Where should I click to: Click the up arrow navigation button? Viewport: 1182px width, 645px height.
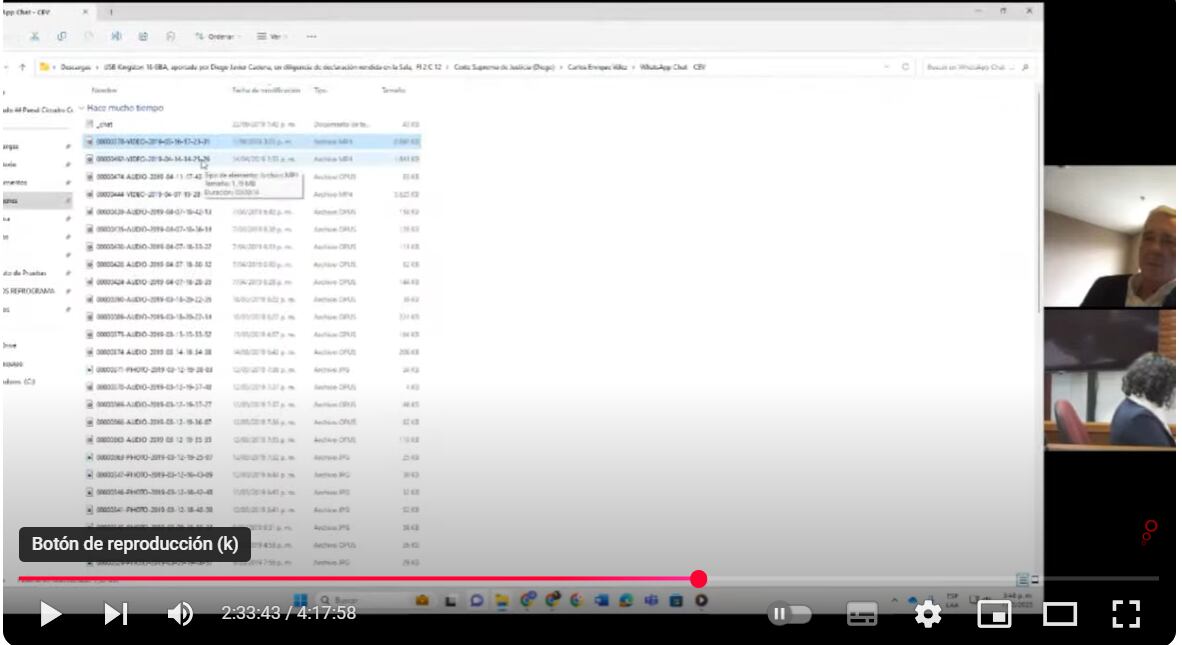point(22,67)
